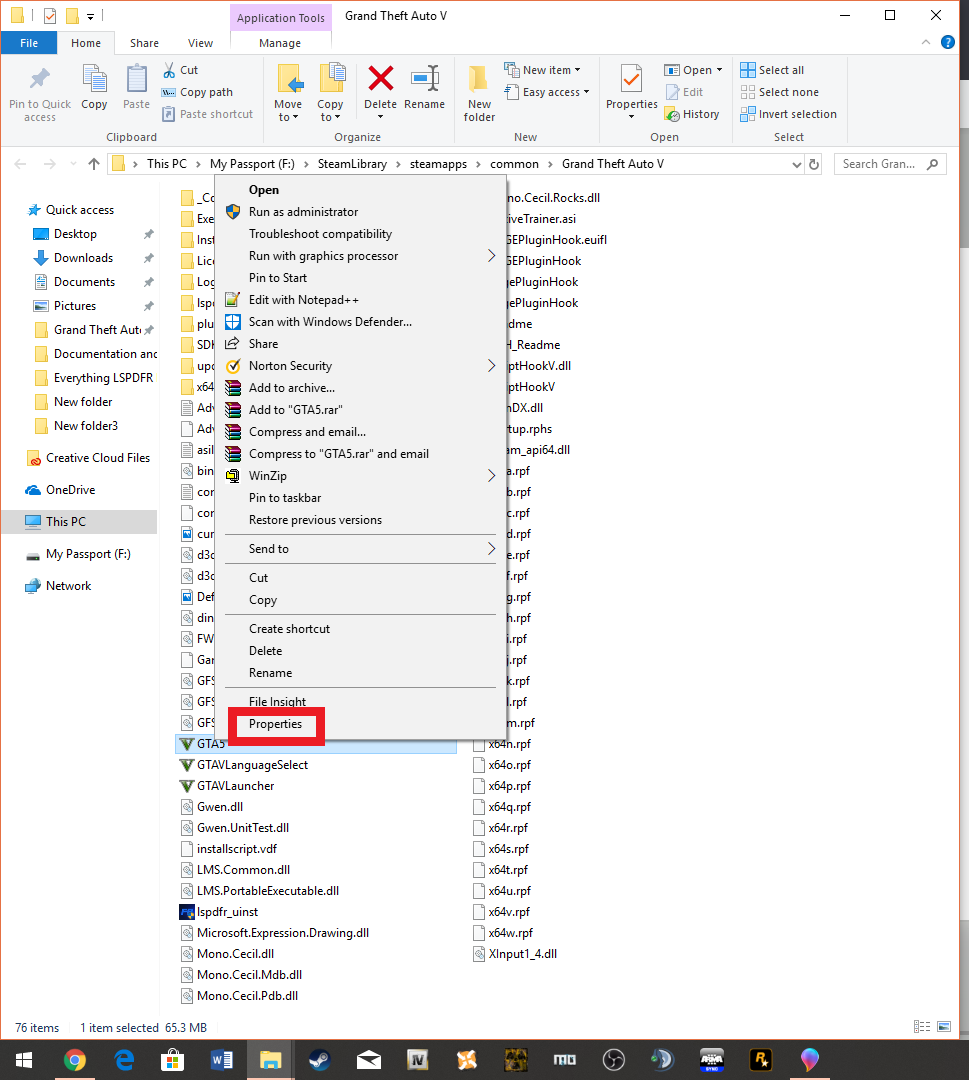Click Paste shortcut in the ribbon
This screenshot has width=969, height=1080.
pyautogui.click(x=208, y=114)
